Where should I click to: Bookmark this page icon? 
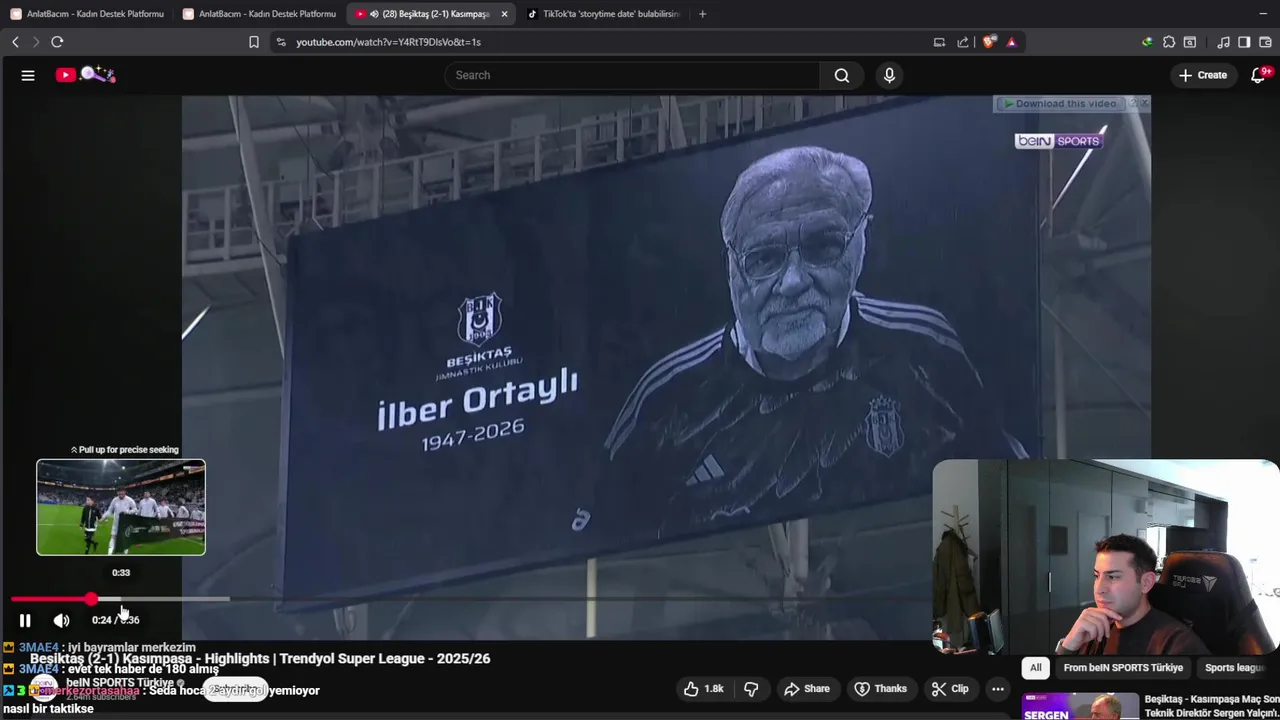(254, 42)
